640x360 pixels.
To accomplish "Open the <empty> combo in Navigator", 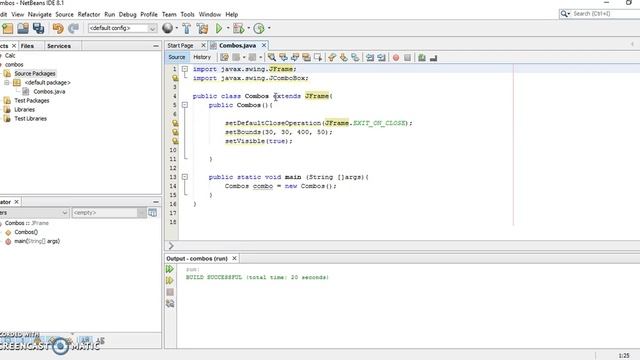I will coord(109,213).
